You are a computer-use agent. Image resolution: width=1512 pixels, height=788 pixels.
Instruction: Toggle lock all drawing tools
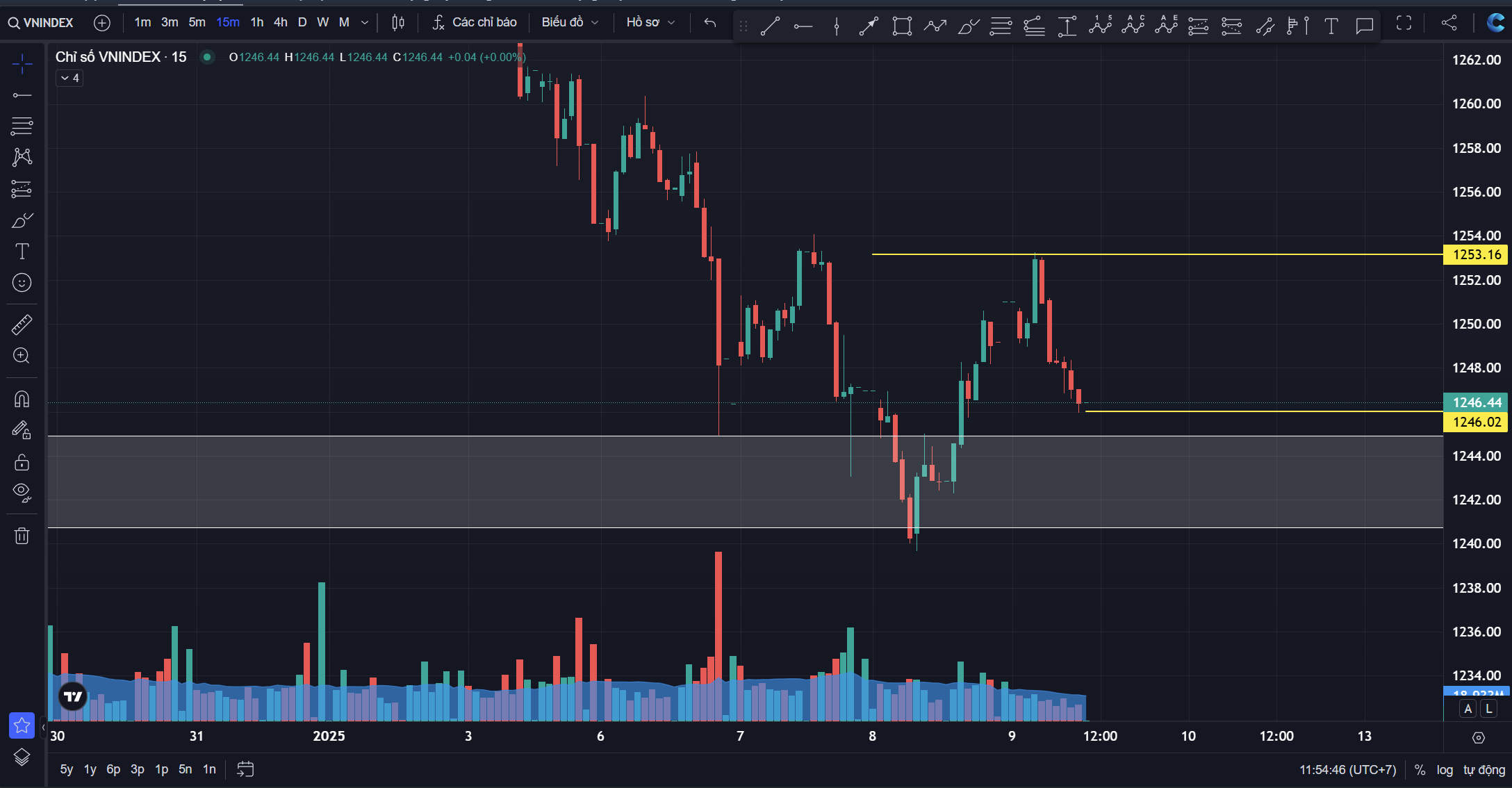(22, 462)
